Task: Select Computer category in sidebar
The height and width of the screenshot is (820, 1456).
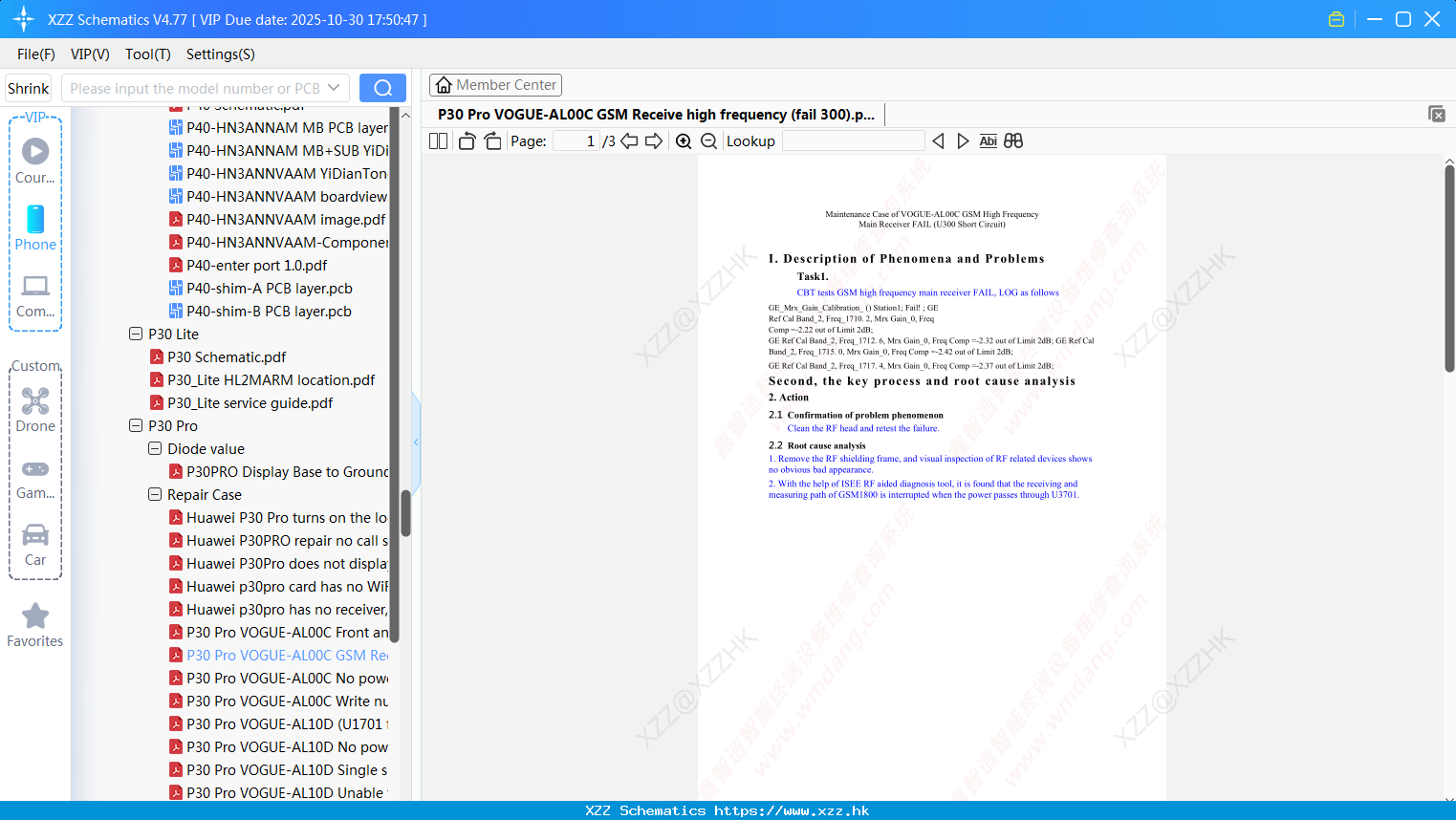Action: pyautogui.click(x=35, y=295)
